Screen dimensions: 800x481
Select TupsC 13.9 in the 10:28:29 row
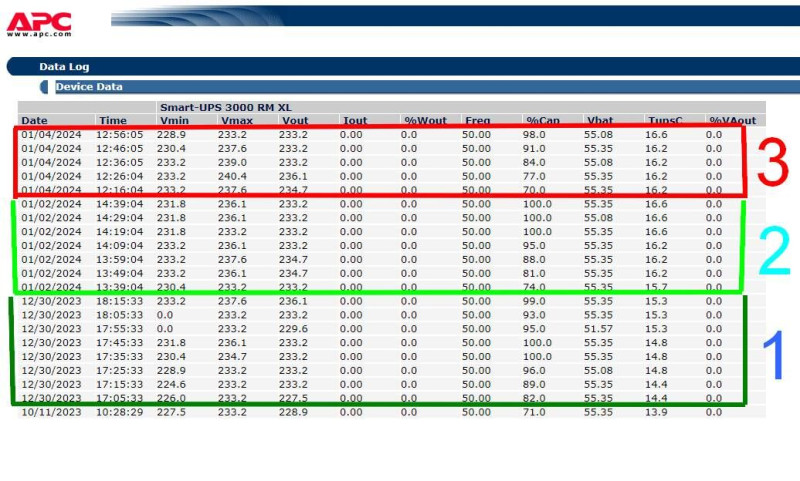click(656, 412)
